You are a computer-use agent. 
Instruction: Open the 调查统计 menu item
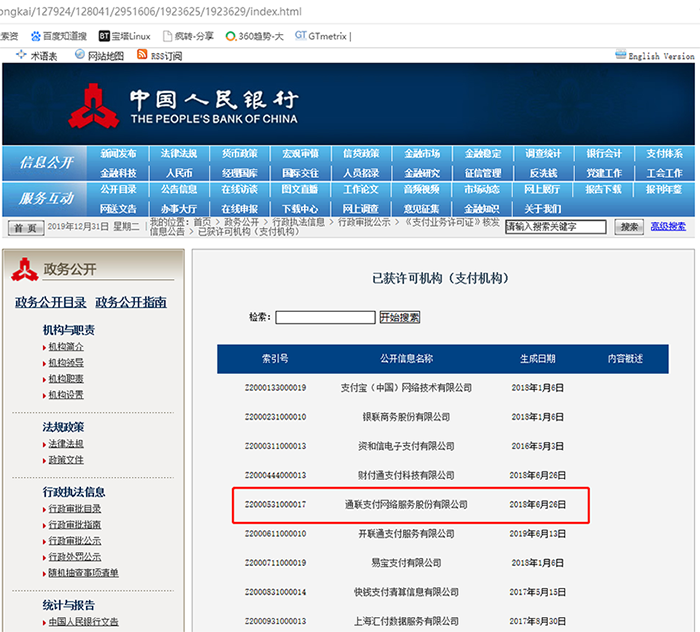543,154
